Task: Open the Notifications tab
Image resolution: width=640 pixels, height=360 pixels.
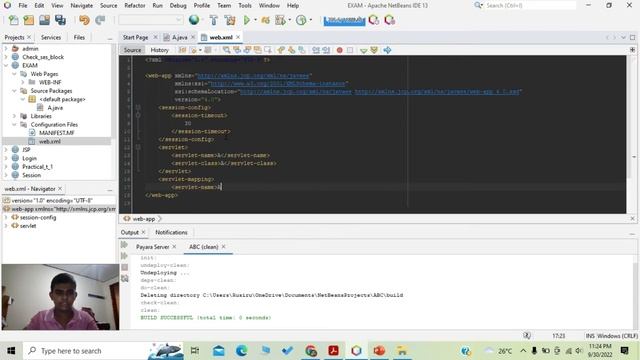Action: pyautogui.click(x=171, y=232)
